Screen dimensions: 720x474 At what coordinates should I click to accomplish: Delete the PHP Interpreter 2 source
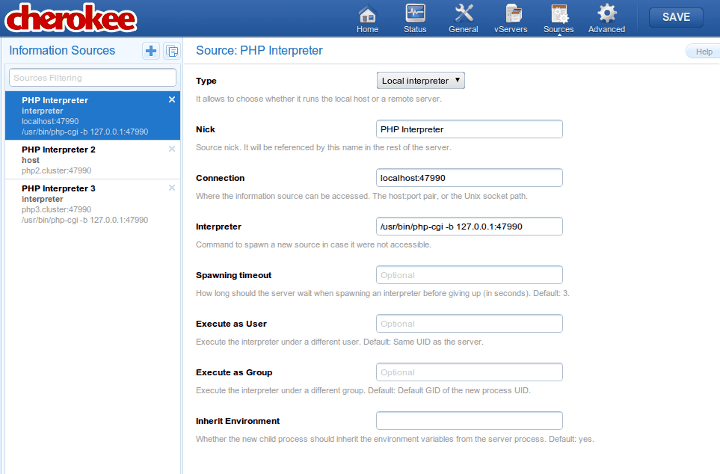click(x=172, y=149)
